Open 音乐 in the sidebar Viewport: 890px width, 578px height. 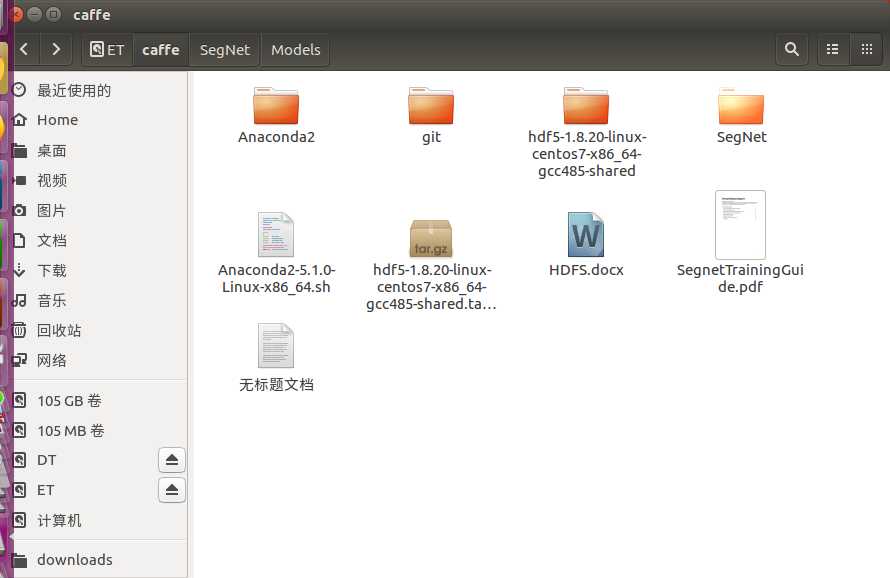pos(100,300)
